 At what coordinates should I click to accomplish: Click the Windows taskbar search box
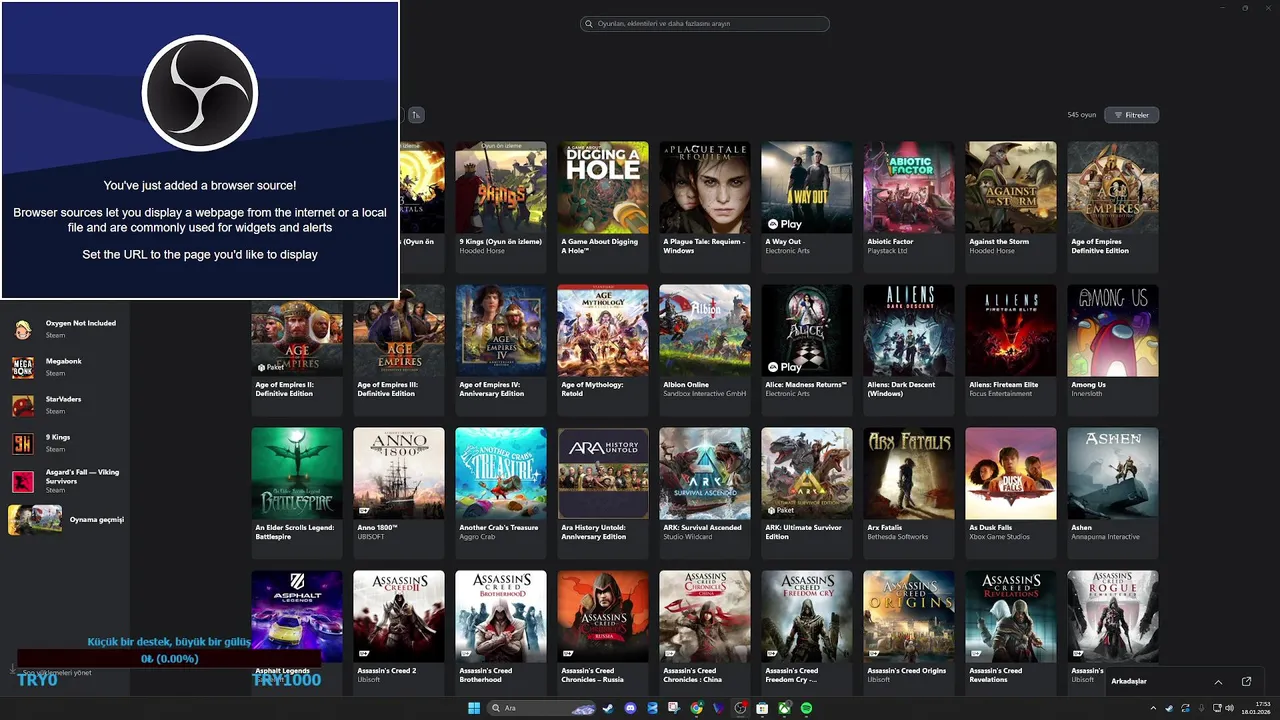[543, 708]
